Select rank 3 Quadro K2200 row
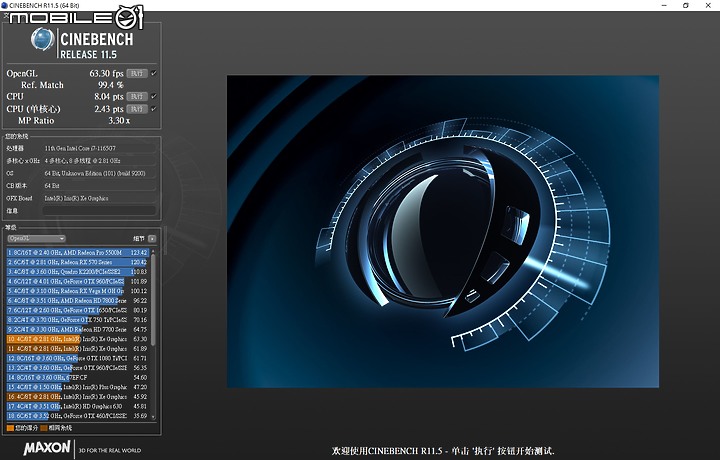The width and height of the screenshot is (720, 460). tap(78, 272)
